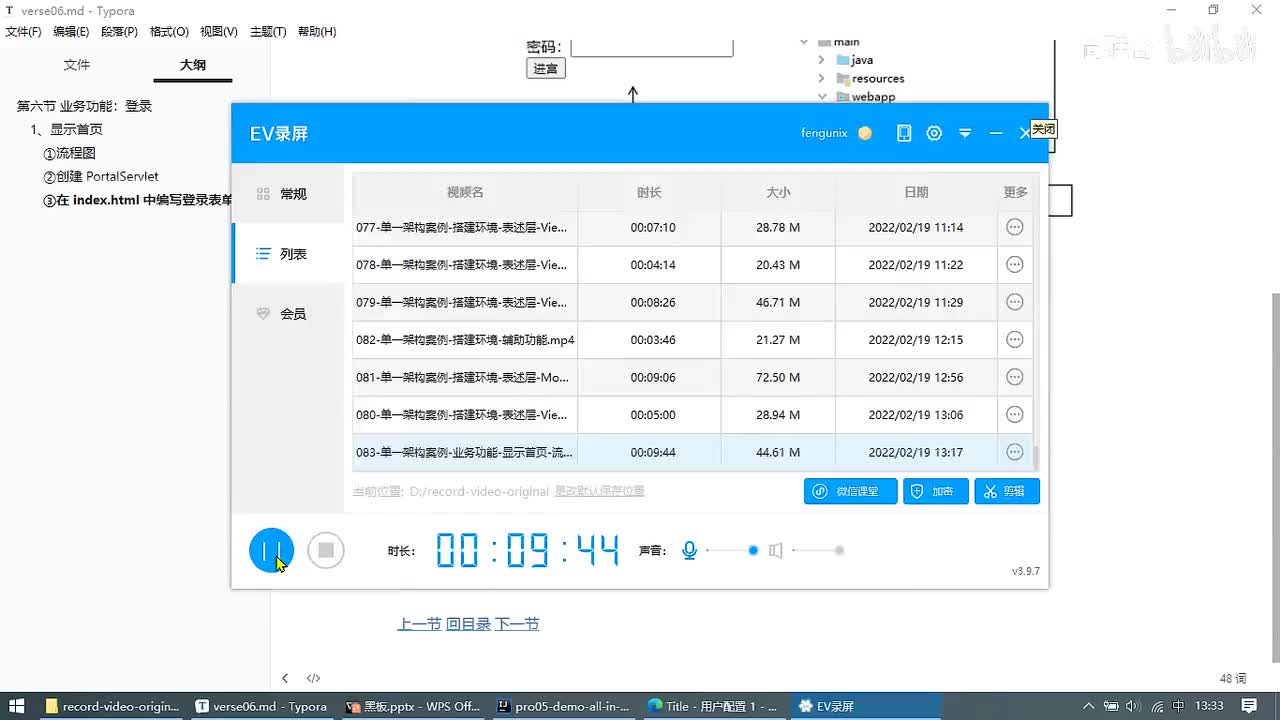Click the 微信课堂 button
This screenshot has height=720, width=1280.
click(850, 491)
